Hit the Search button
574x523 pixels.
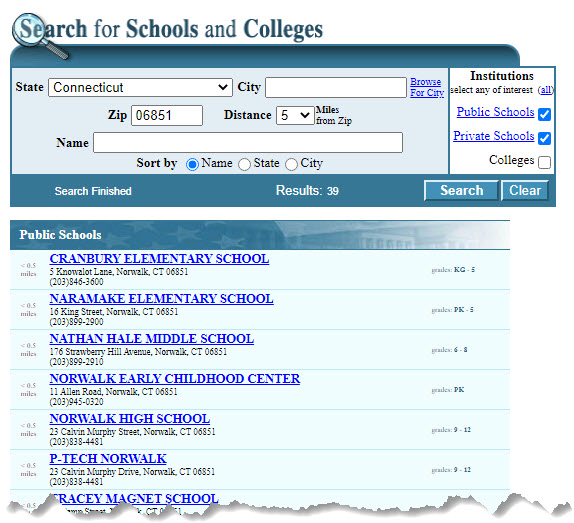coord(461,190)
